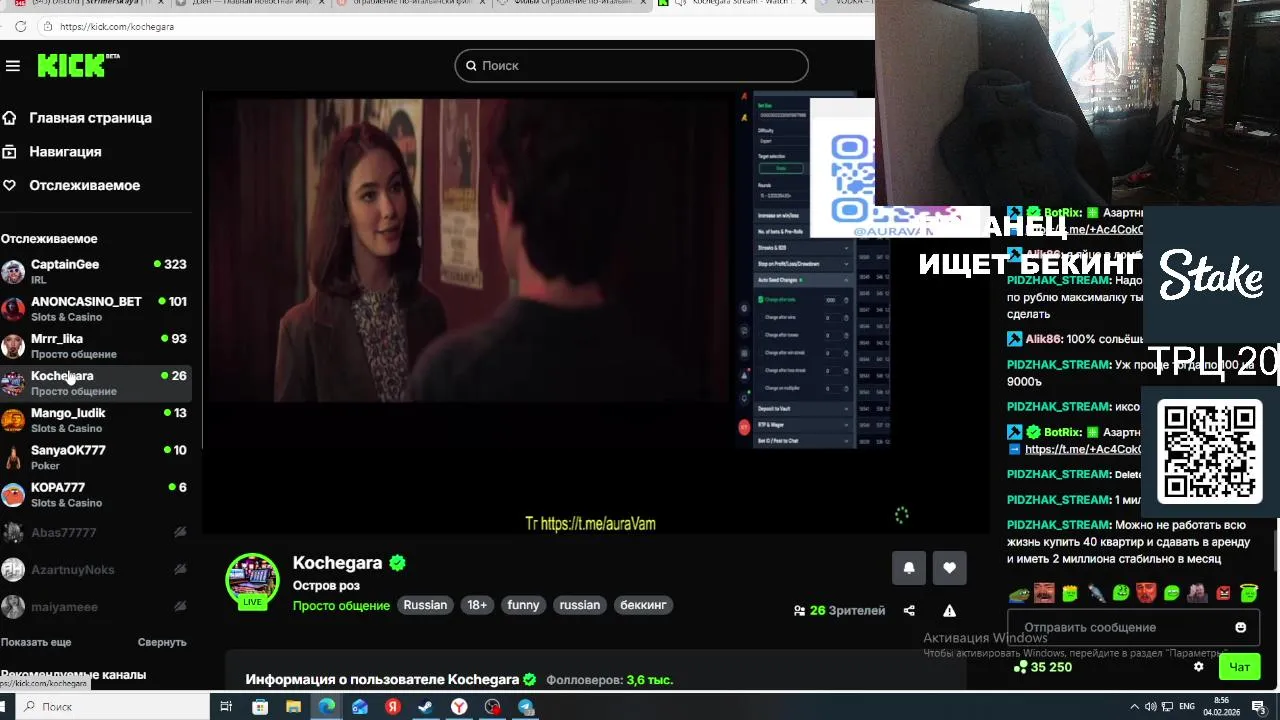
Task: Reload the page in browser
Action: click(20, 26)
